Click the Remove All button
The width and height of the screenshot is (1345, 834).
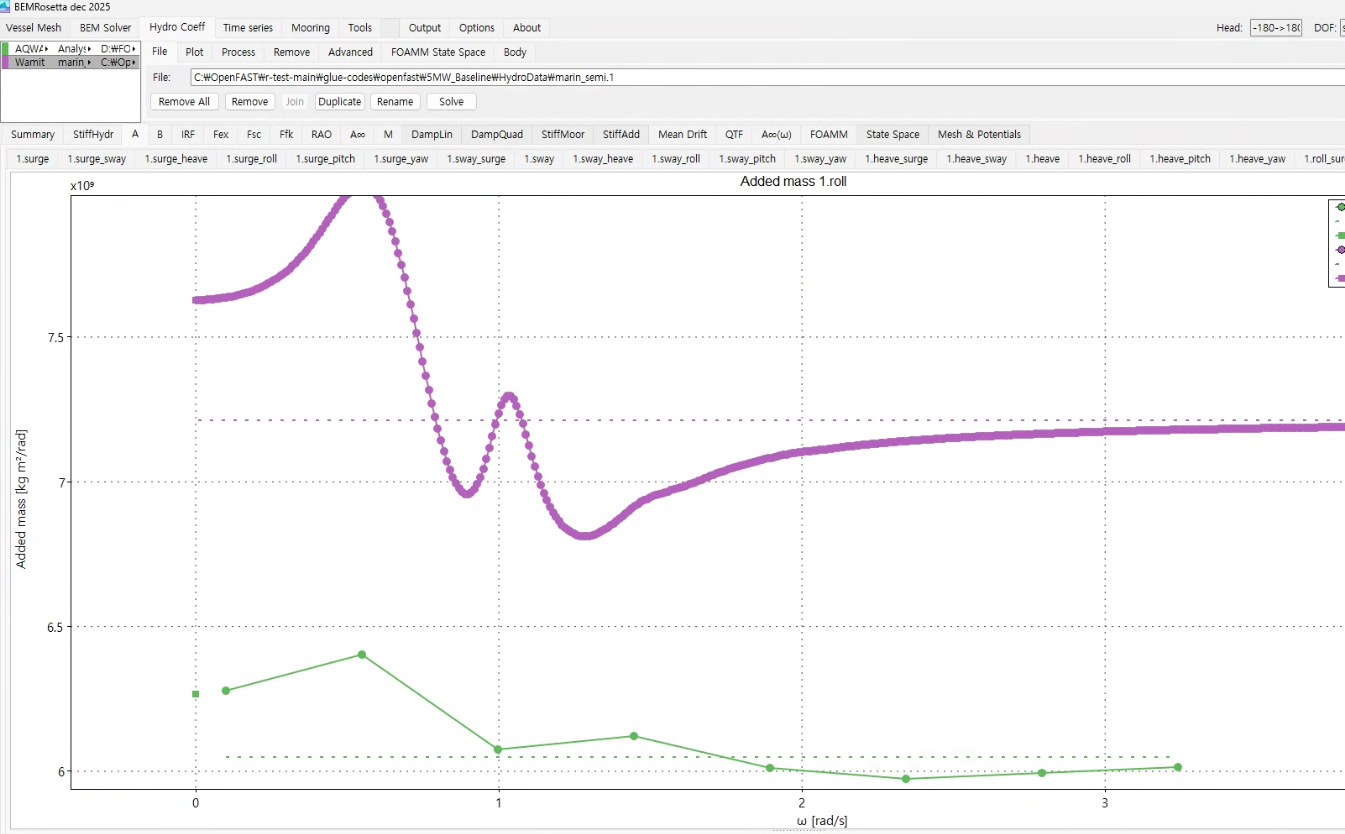point(184,101)
